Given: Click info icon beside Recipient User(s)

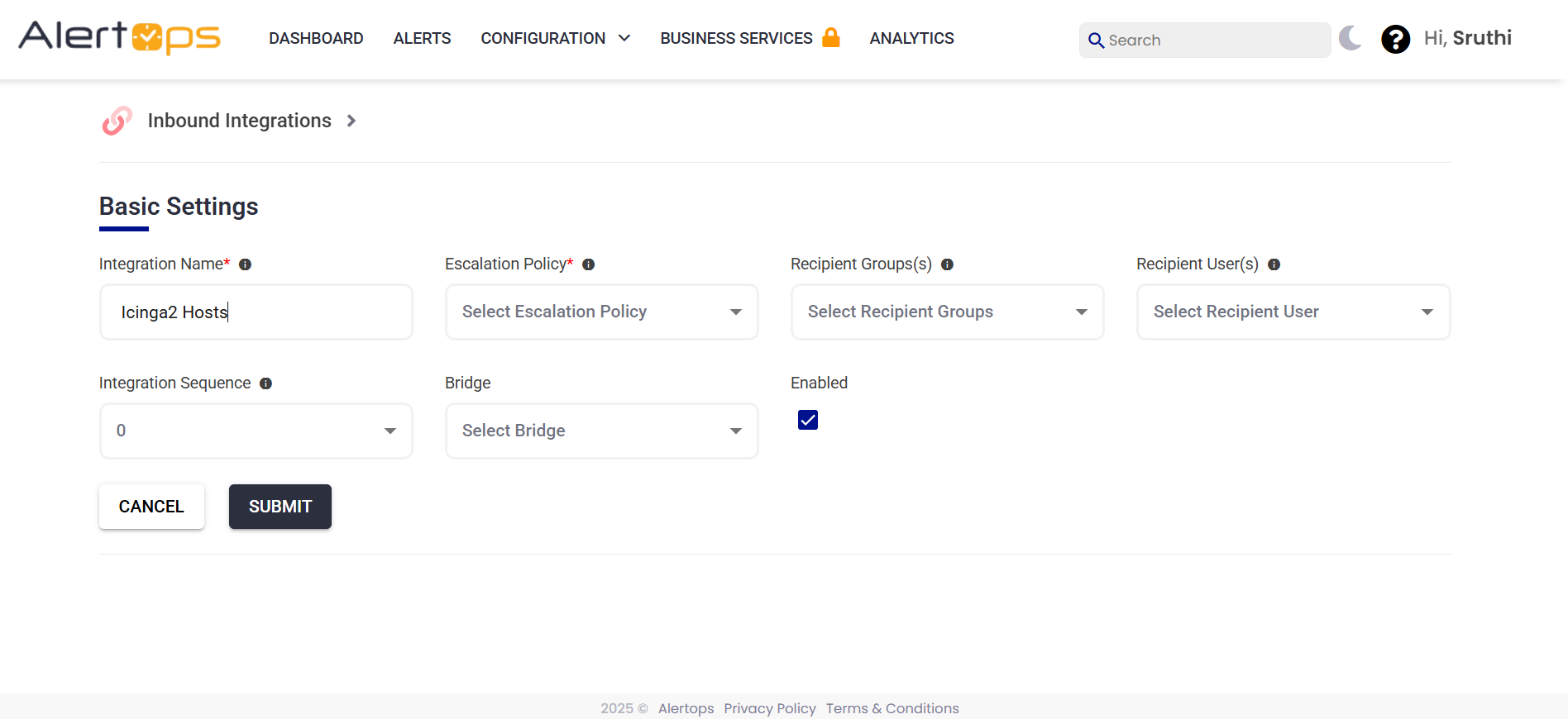Looking at the screenshot, I should [1274, 264].
